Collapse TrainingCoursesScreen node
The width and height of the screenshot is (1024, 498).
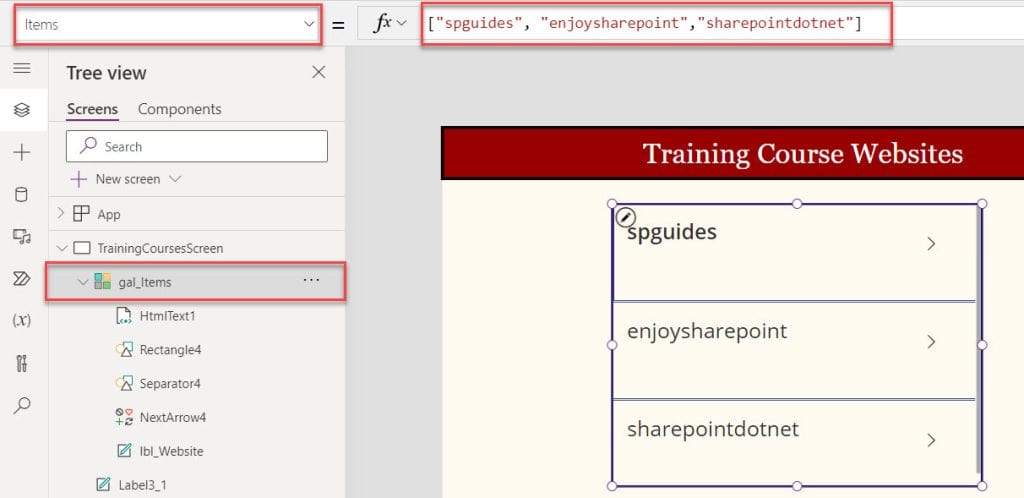point(62,248)
